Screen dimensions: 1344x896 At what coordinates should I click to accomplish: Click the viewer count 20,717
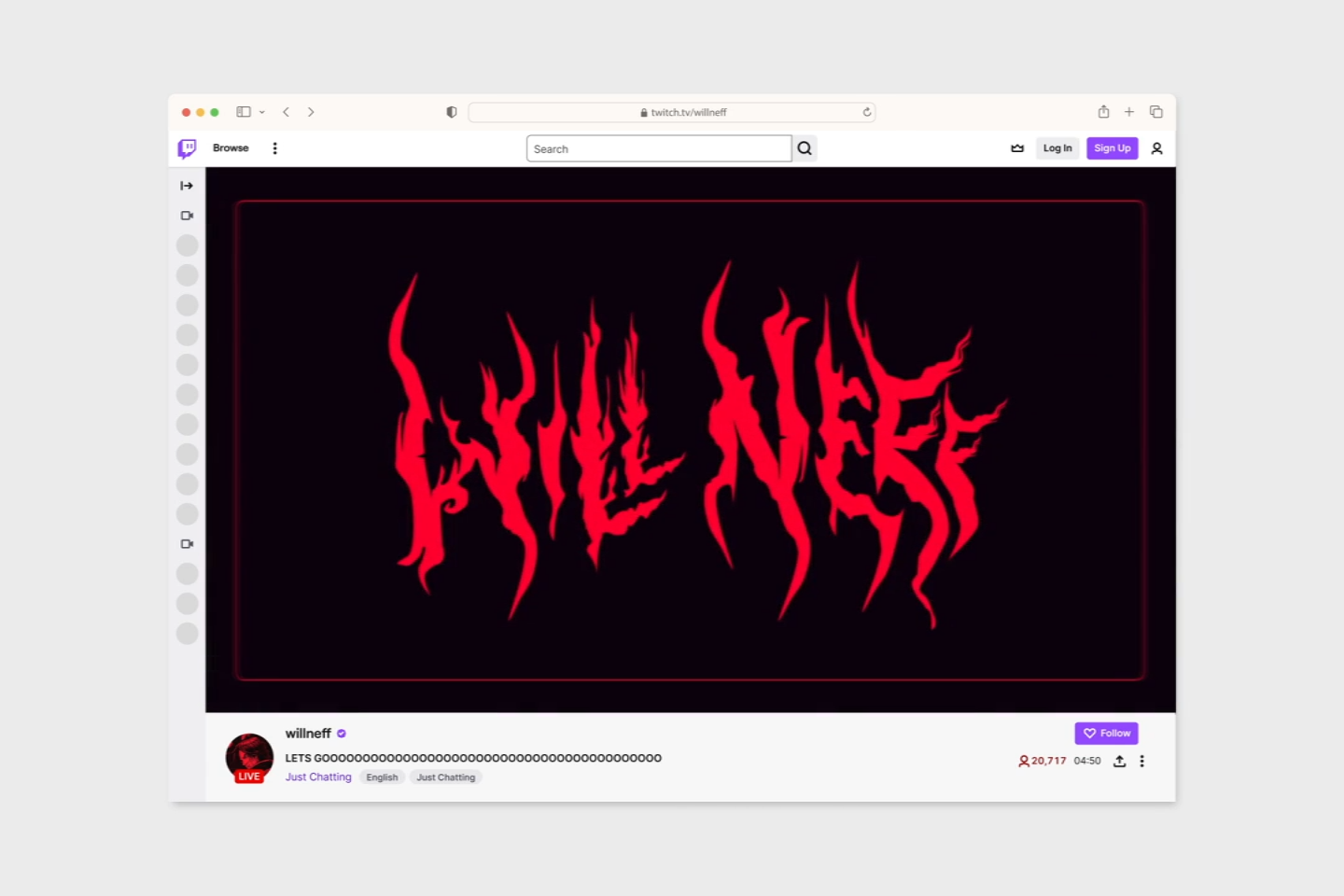[x=1042, y=761]
